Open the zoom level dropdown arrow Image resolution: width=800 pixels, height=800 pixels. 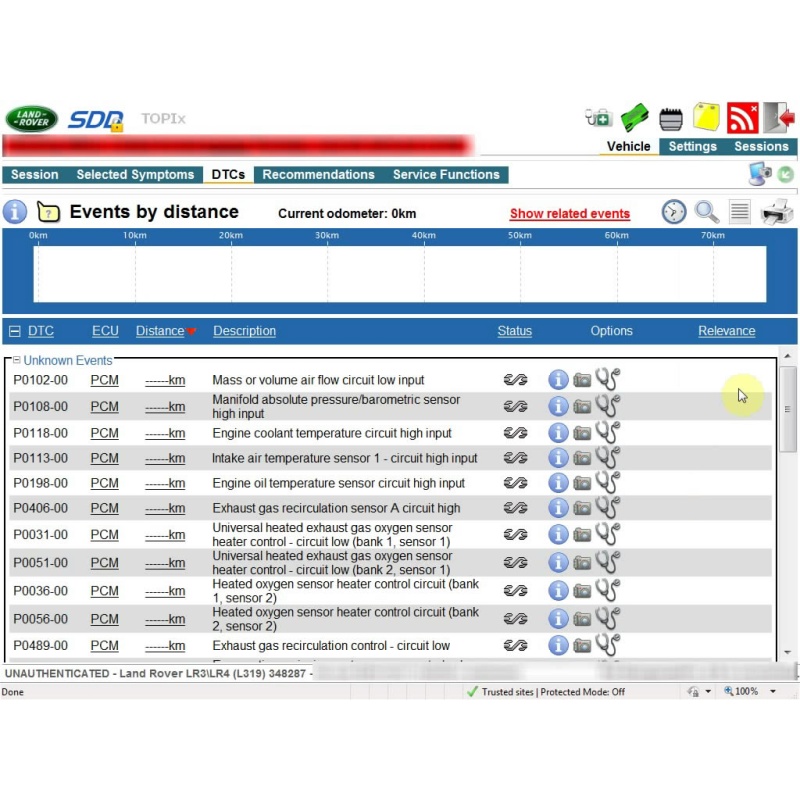[x=773, y=691]
